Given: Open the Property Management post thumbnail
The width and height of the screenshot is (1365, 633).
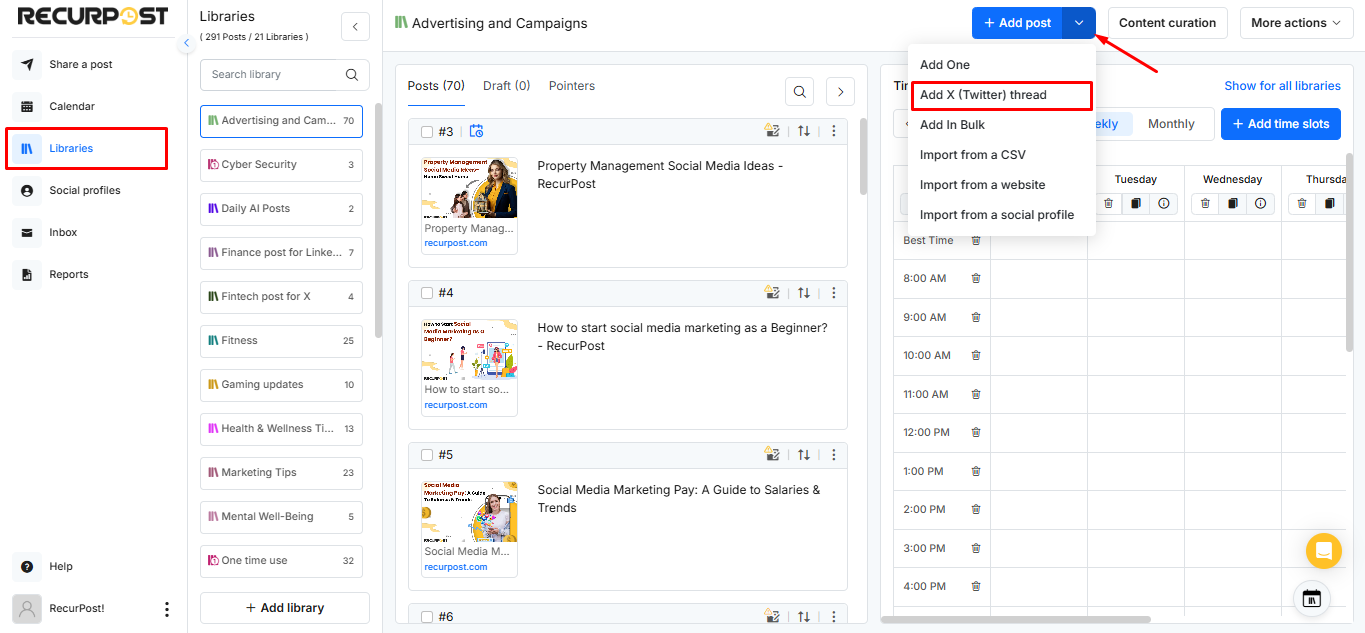Looking at the screenshot, I should (x=470, y=188).
